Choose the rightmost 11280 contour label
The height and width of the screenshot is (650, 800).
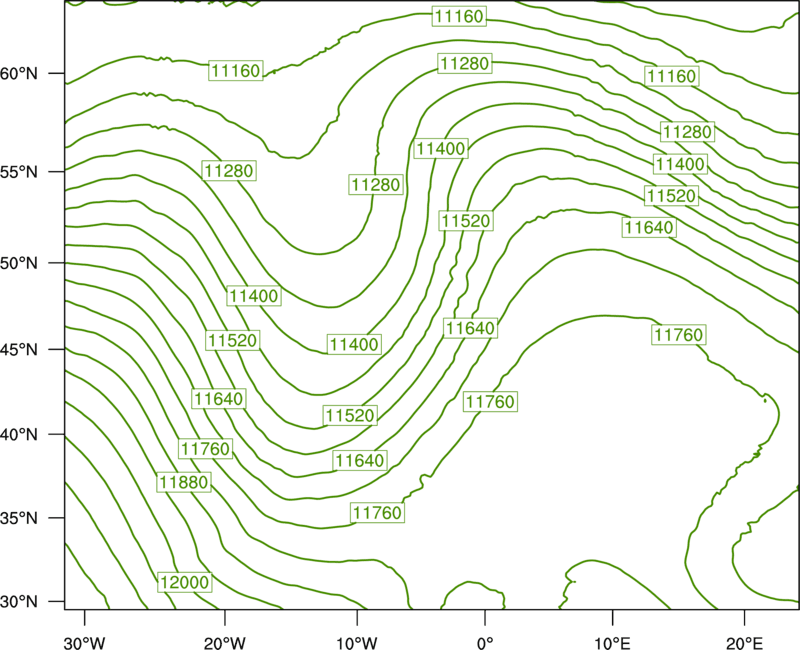(x=687, y=132)
